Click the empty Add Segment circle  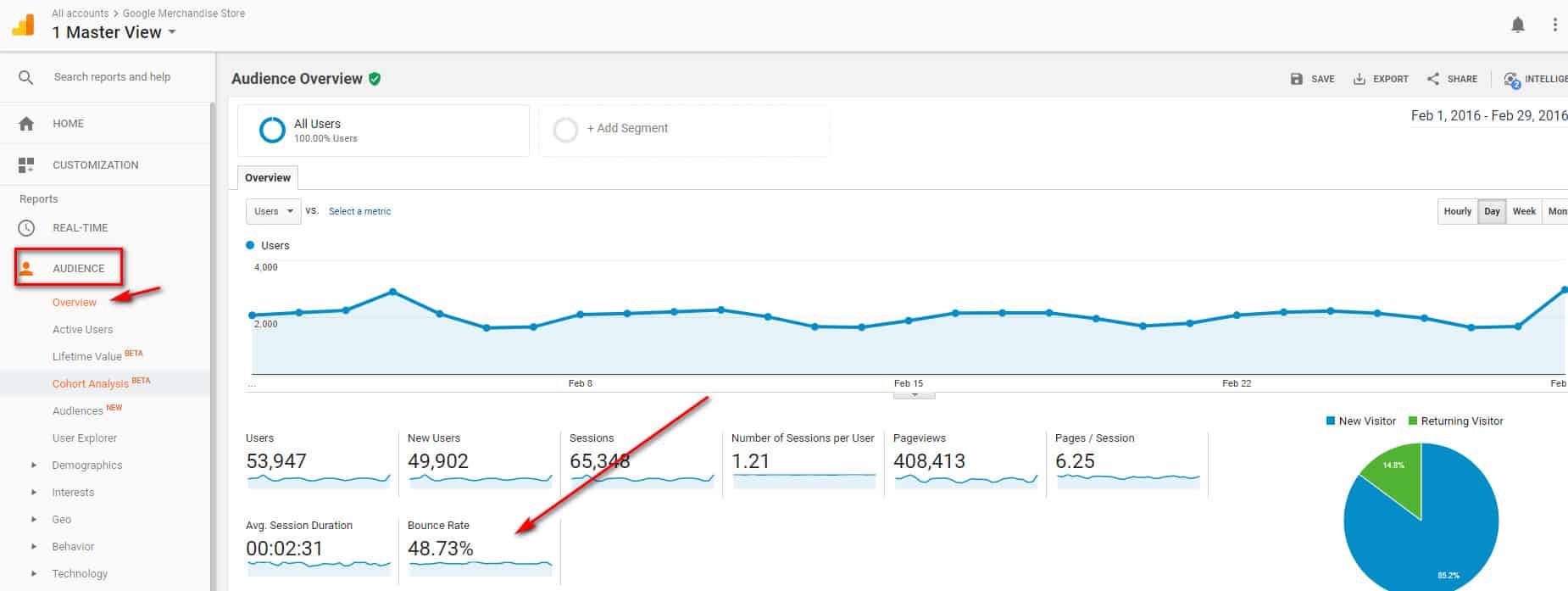[x=565, y=130]
